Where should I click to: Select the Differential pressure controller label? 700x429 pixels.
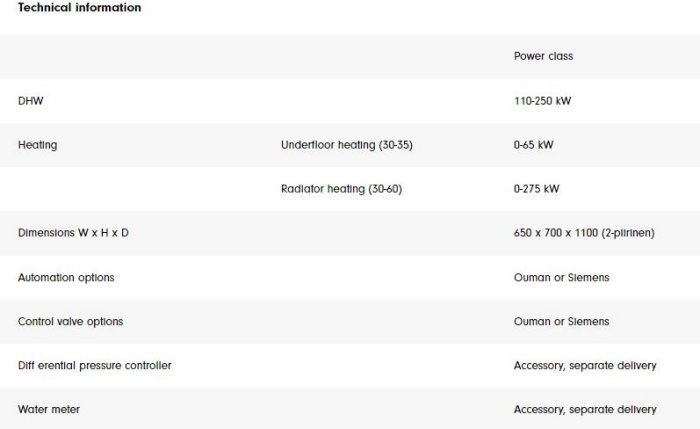(94, 365)
